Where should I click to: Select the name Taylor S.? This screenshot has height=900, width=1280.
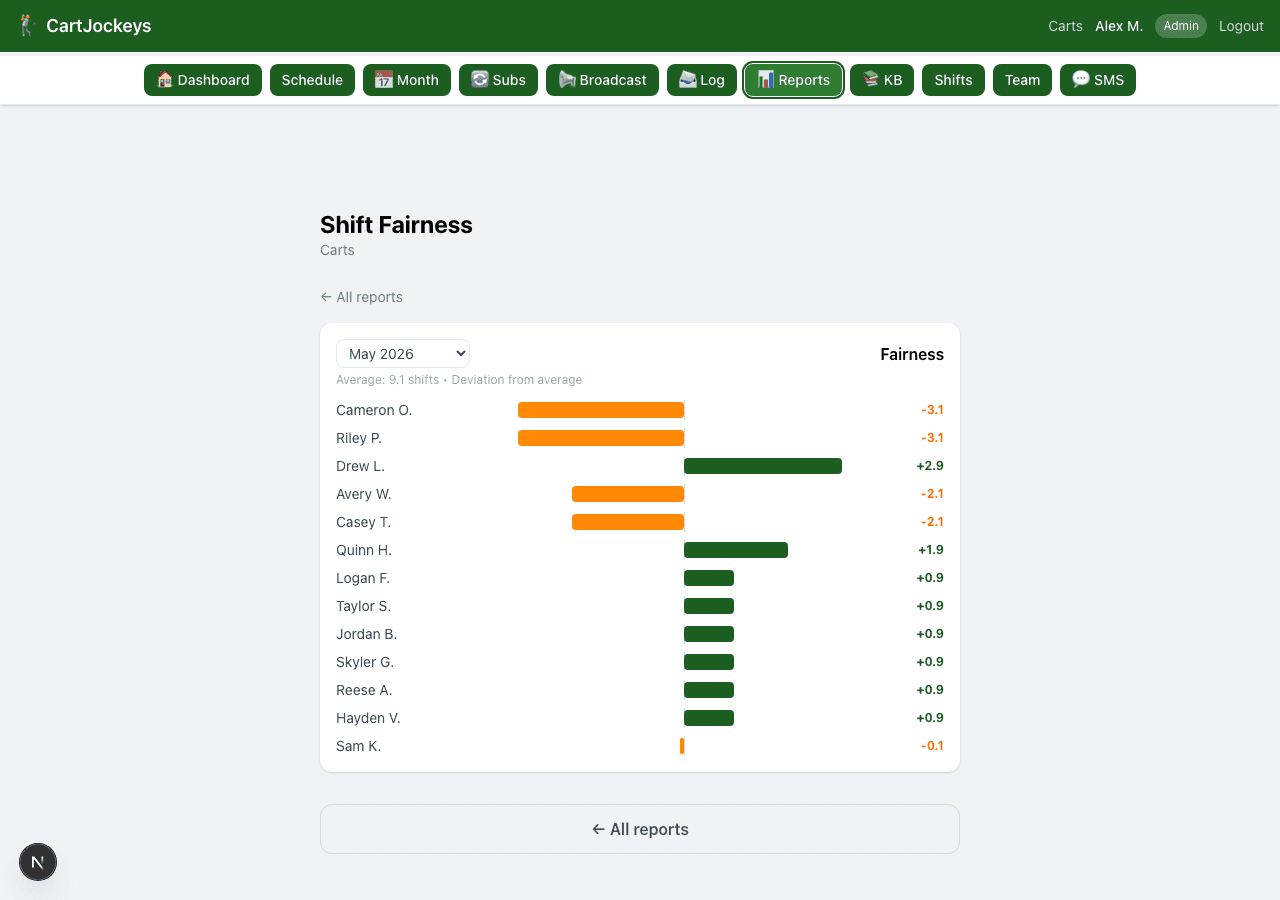click(363, 606)
